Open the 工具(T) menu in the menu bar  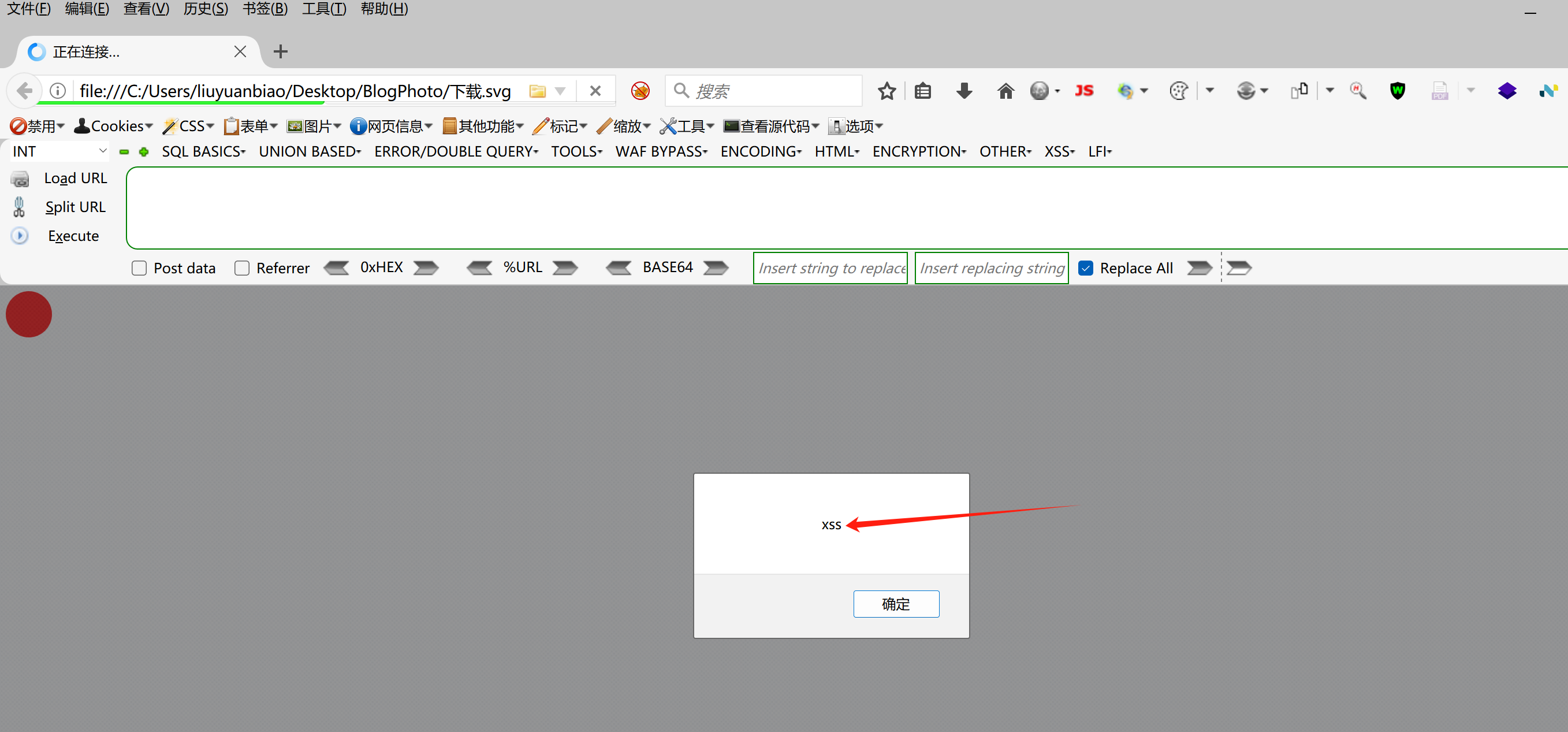tap(324, 9)
